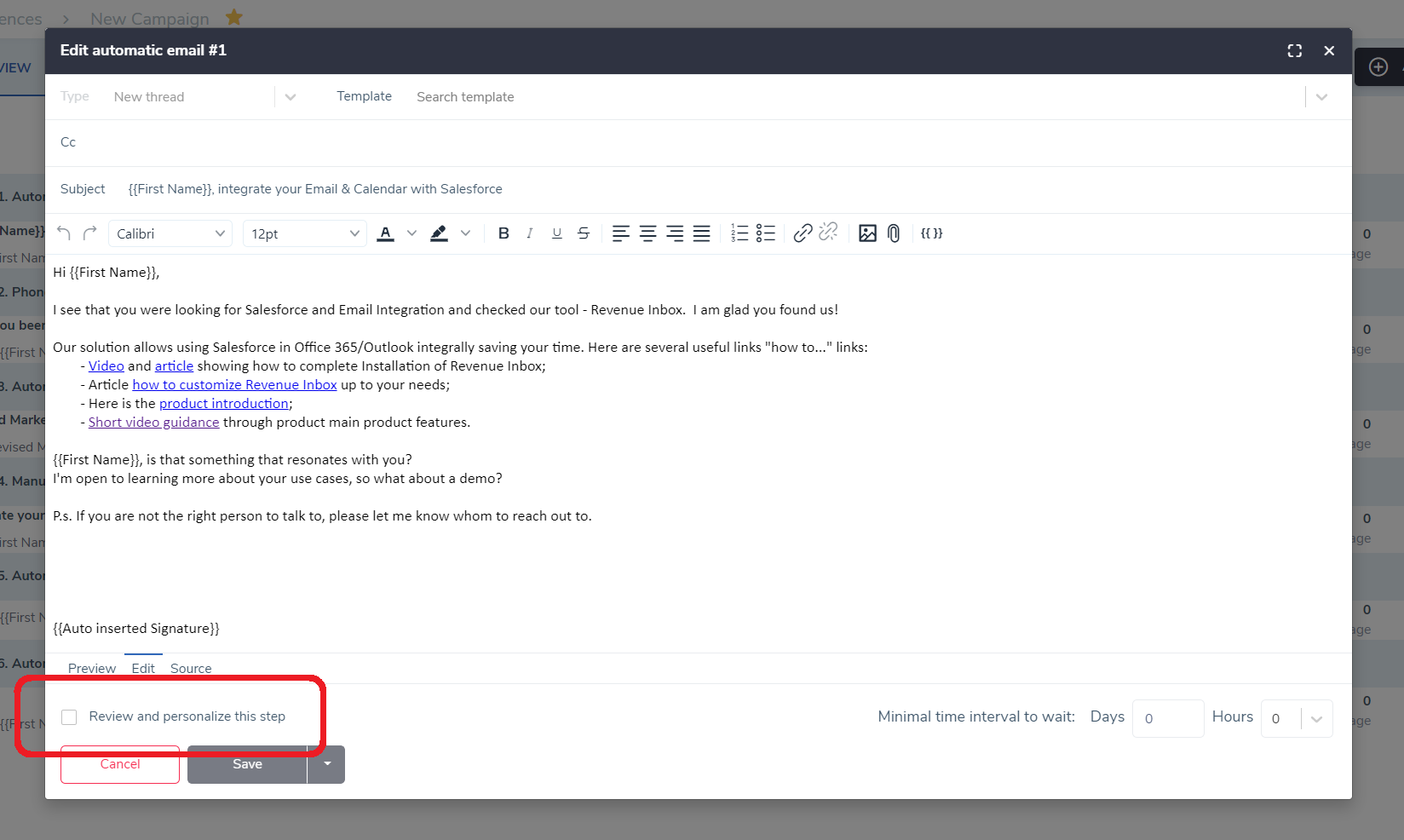The width and height of the screenshot is (1404, 840).
Task: Attach a file with the paperclip icon
Action: pyautogui.click(x=894, y=233)
